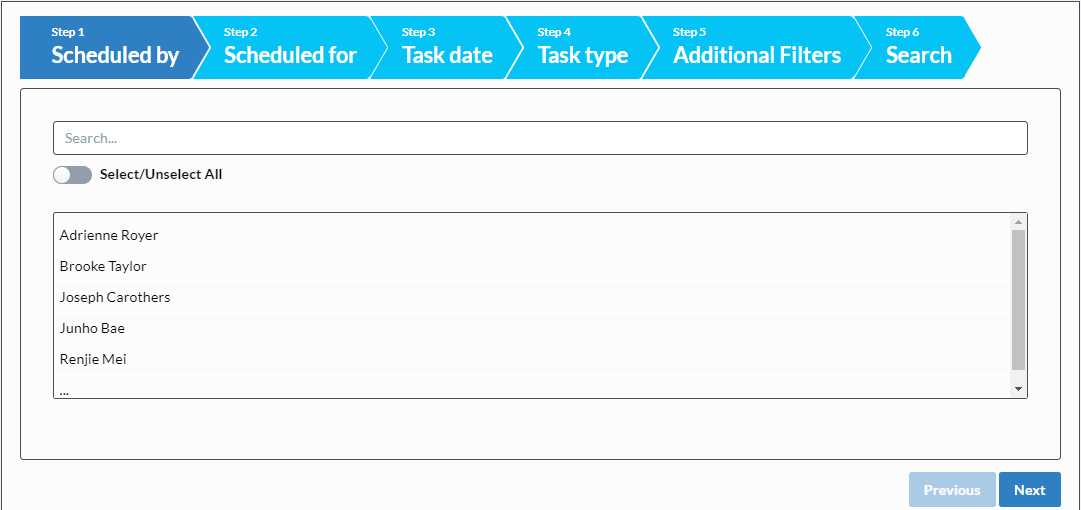Click the Previous button
This screenshot has width=1081, height=510.
coord(952,490)
